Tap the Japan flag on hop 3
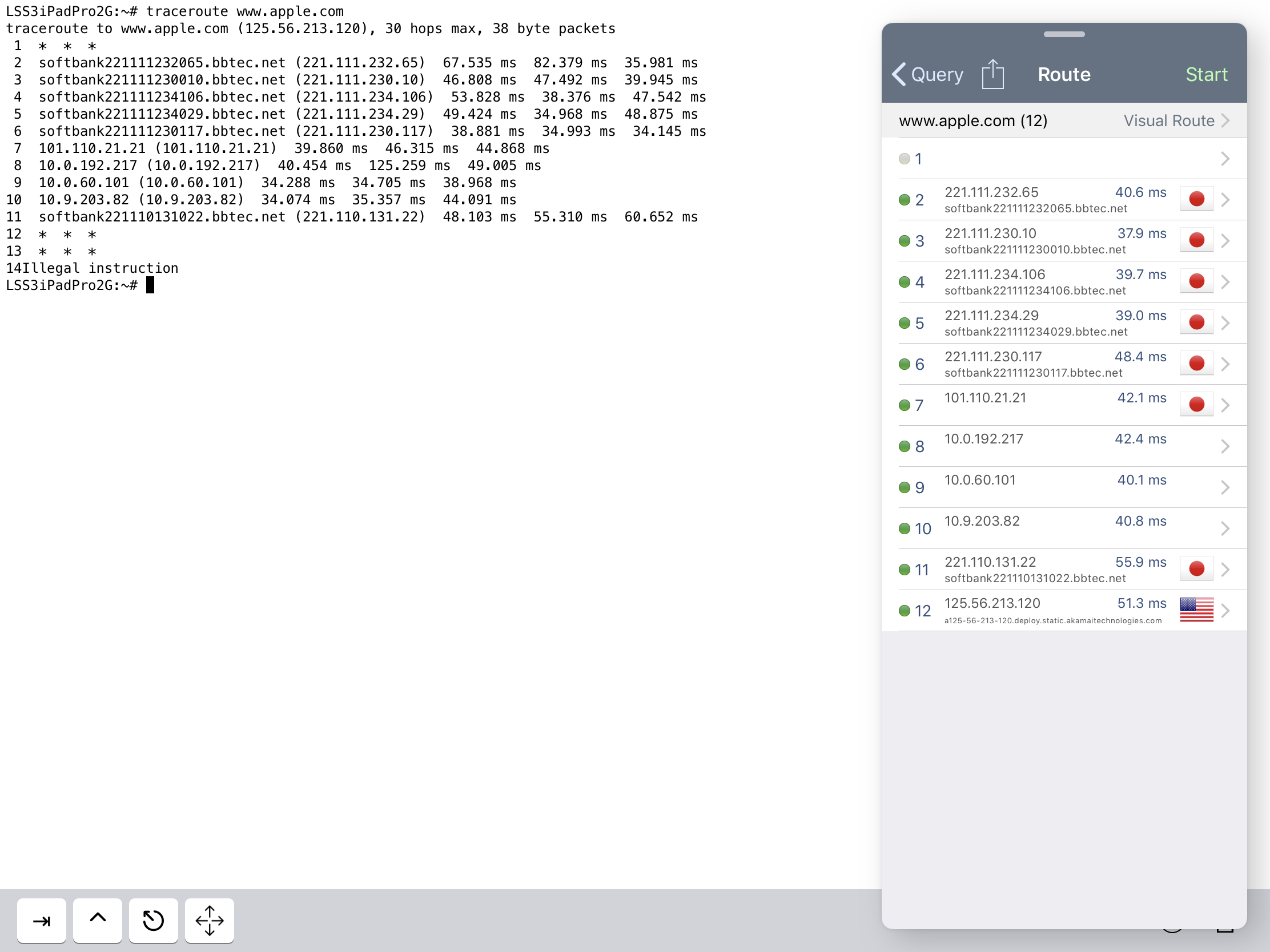 [1196, 240]
